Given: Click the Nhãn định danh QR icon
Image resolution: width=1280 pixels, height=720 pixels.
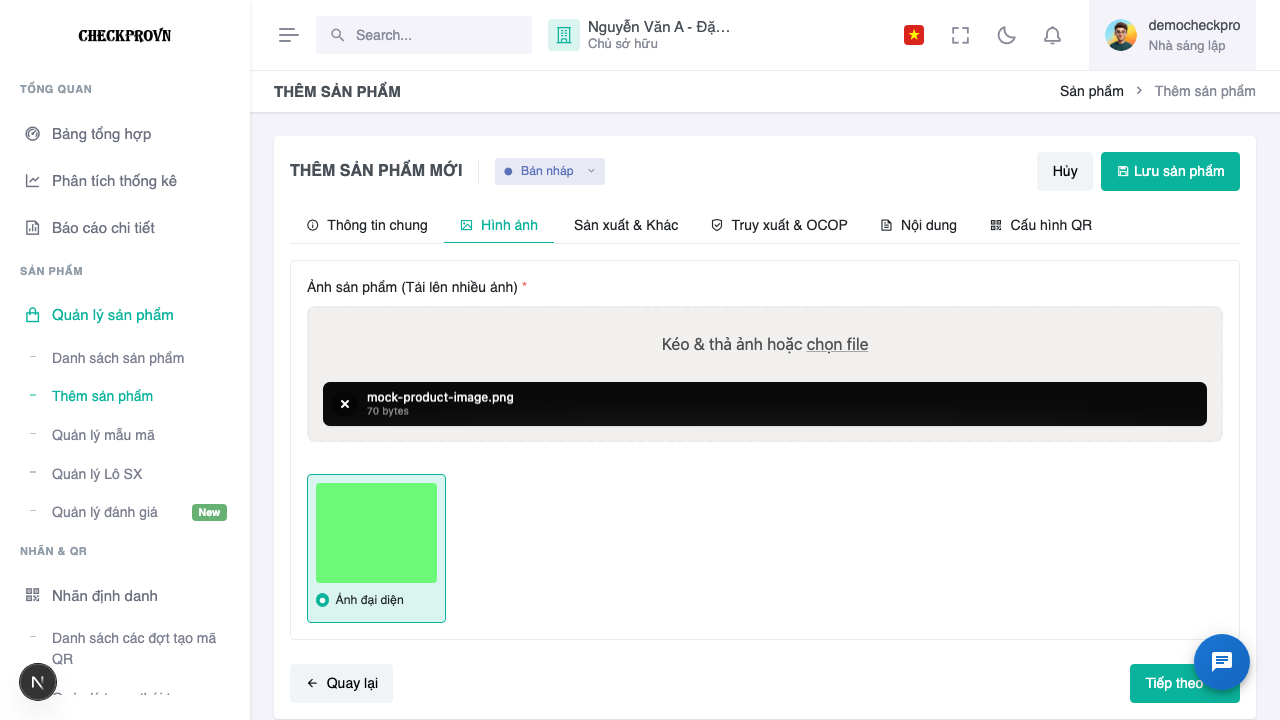Looking at the screenshot, I should point(32,596).
